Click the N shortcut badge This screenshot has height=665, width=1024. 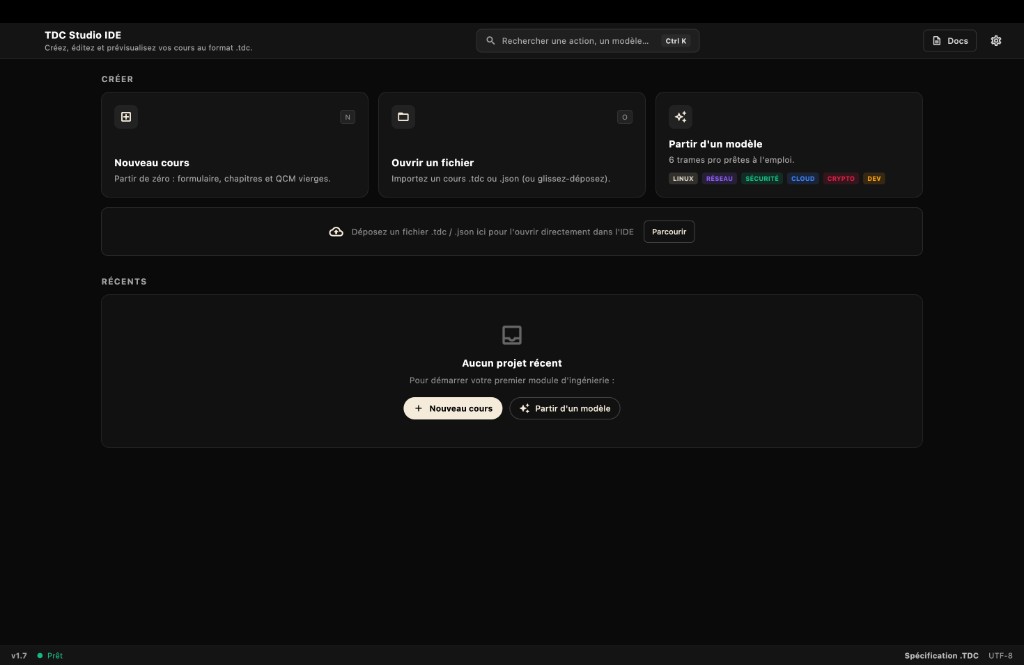[347, 117]
